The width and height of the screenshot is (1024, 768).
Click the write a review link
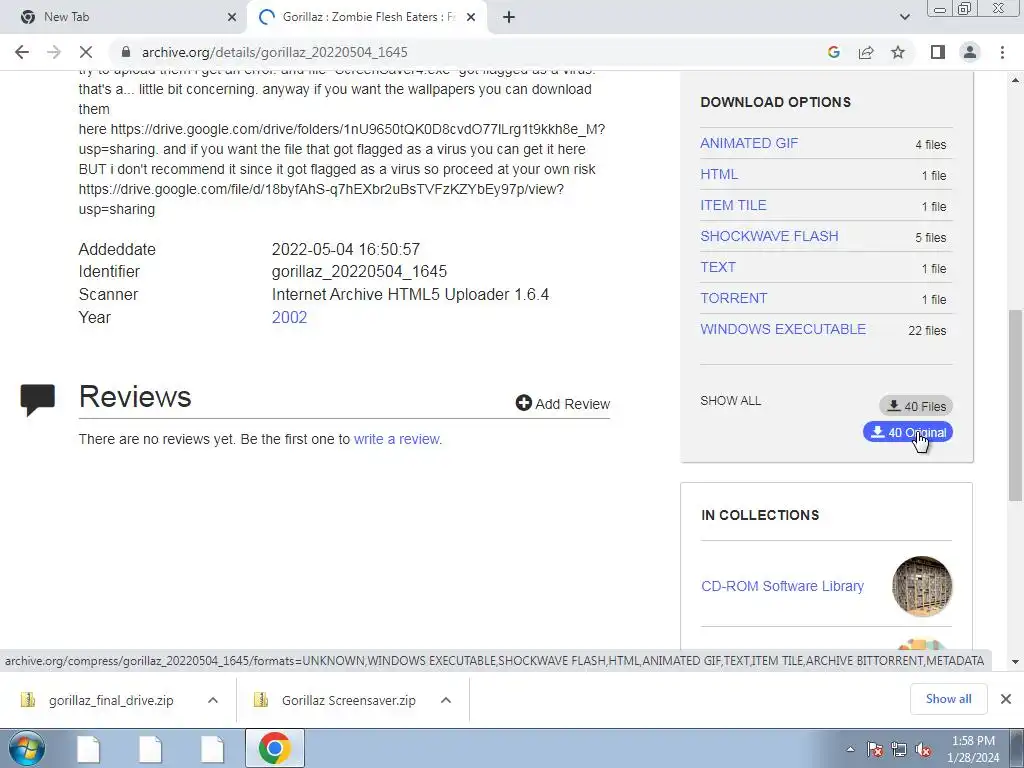point(398,439)
